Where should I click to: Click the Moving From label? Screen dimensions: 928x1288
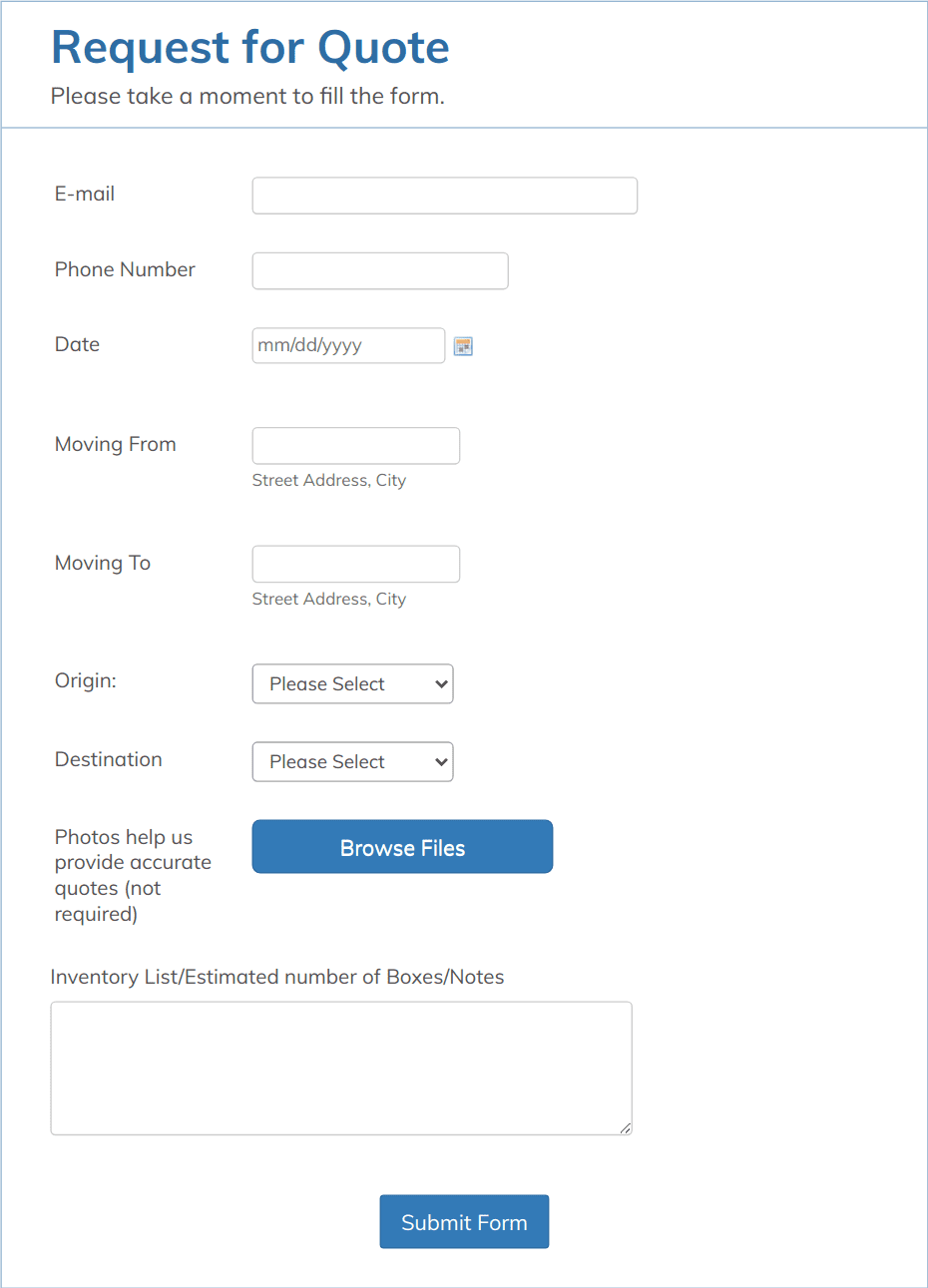(x=115, y=444)
